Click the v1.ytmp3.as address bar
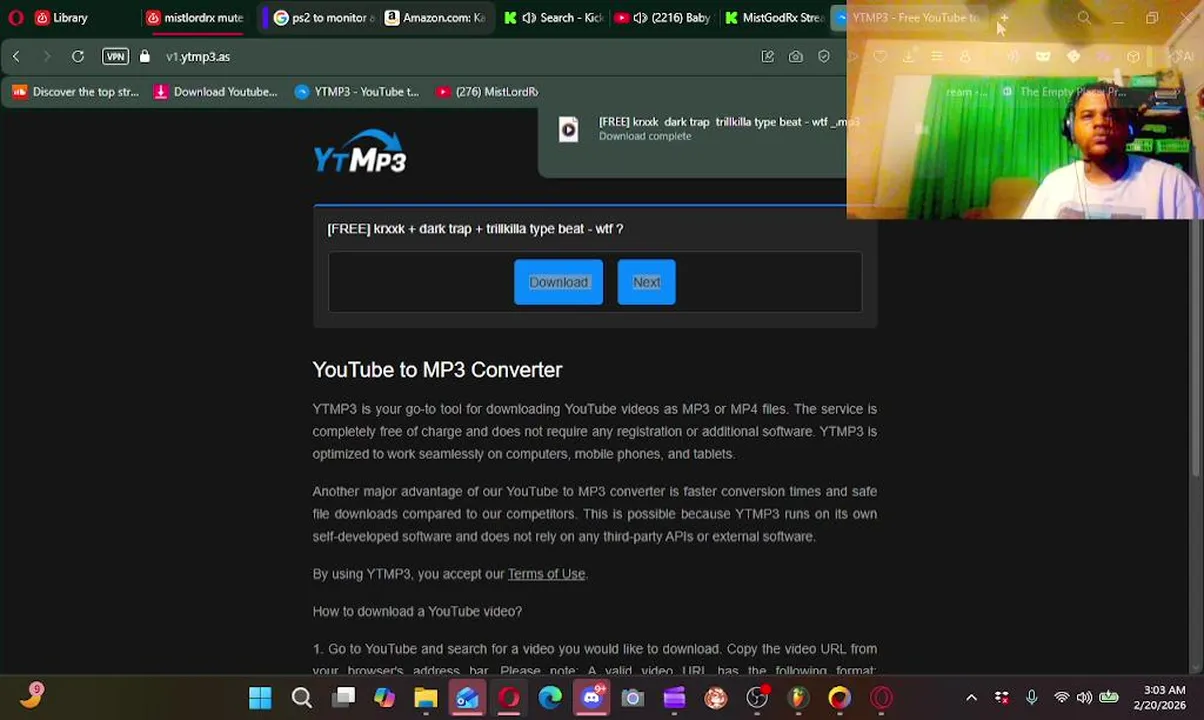 tap(198, 57)
